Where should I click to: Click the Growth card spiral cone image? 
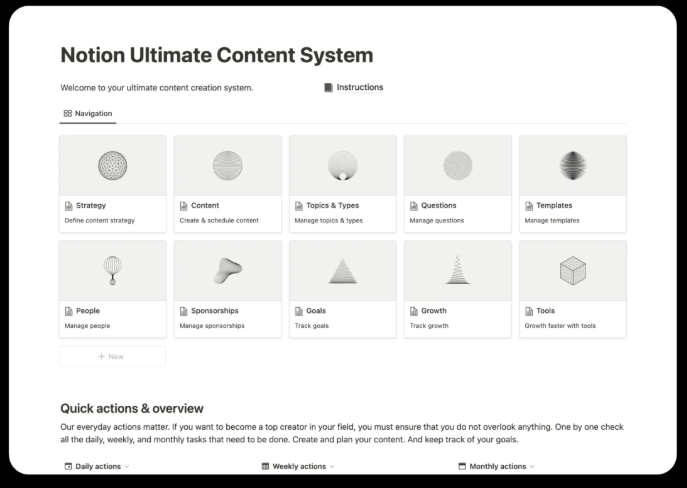458,270
